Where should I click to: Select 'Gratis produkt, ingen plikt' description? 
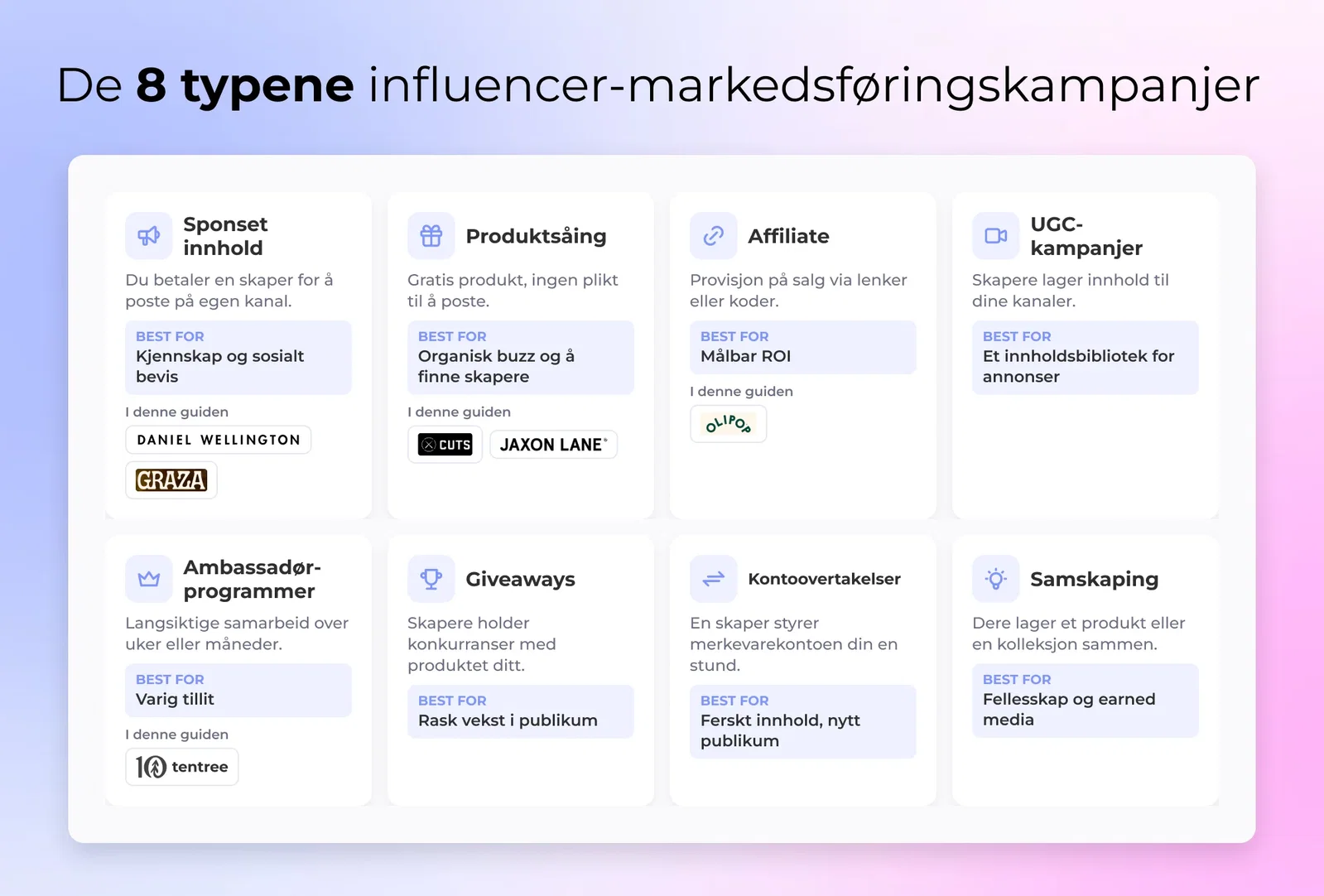click(513, 291)
